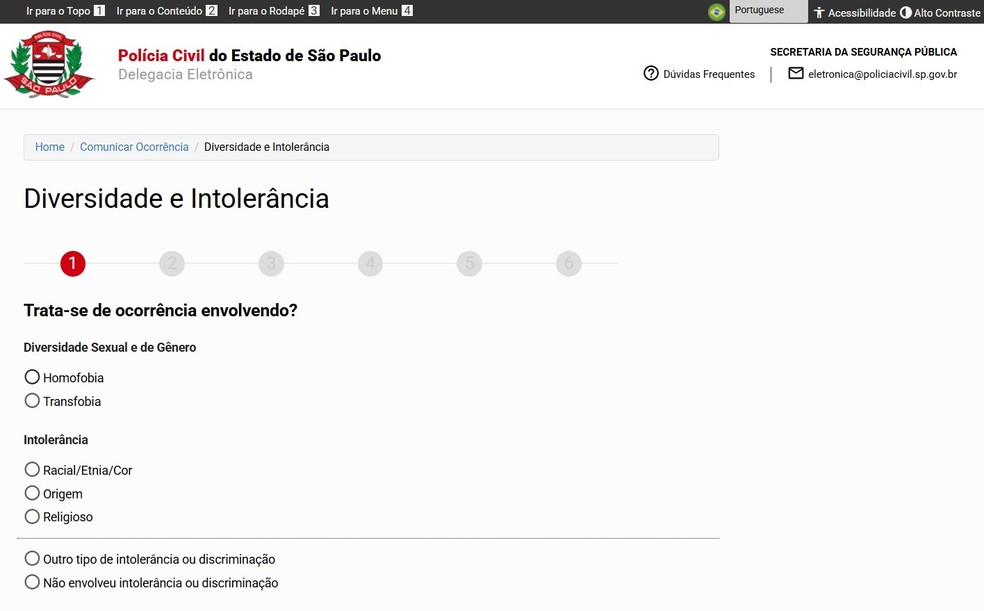This screenshot has height=611, width=984.
Task: Click the Ir para o Conteúdo link
Action: (x=166, y=11)
